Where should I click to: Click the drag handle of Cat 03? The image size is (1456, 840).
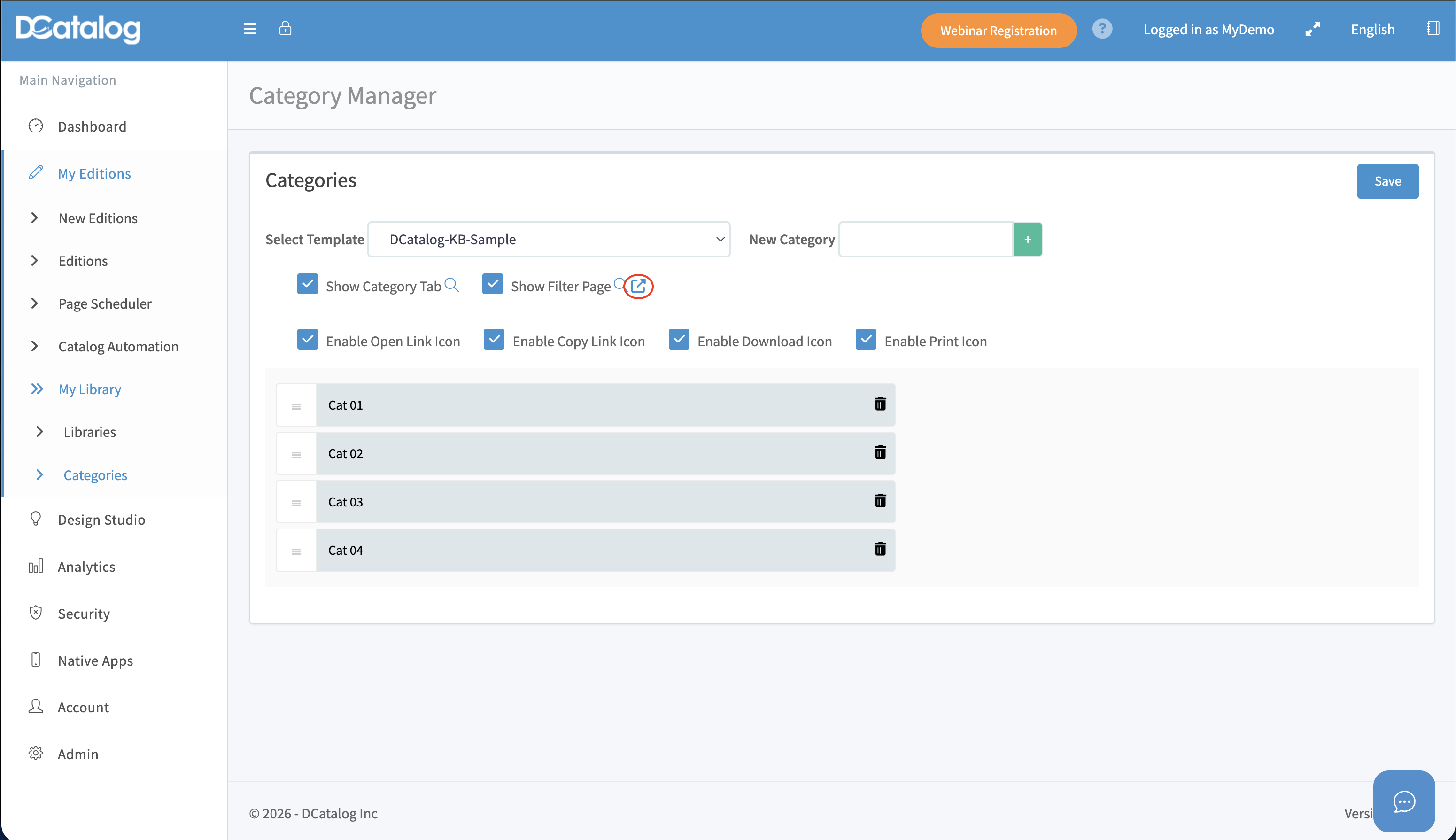pyautogui.click(x=296, y=503)
